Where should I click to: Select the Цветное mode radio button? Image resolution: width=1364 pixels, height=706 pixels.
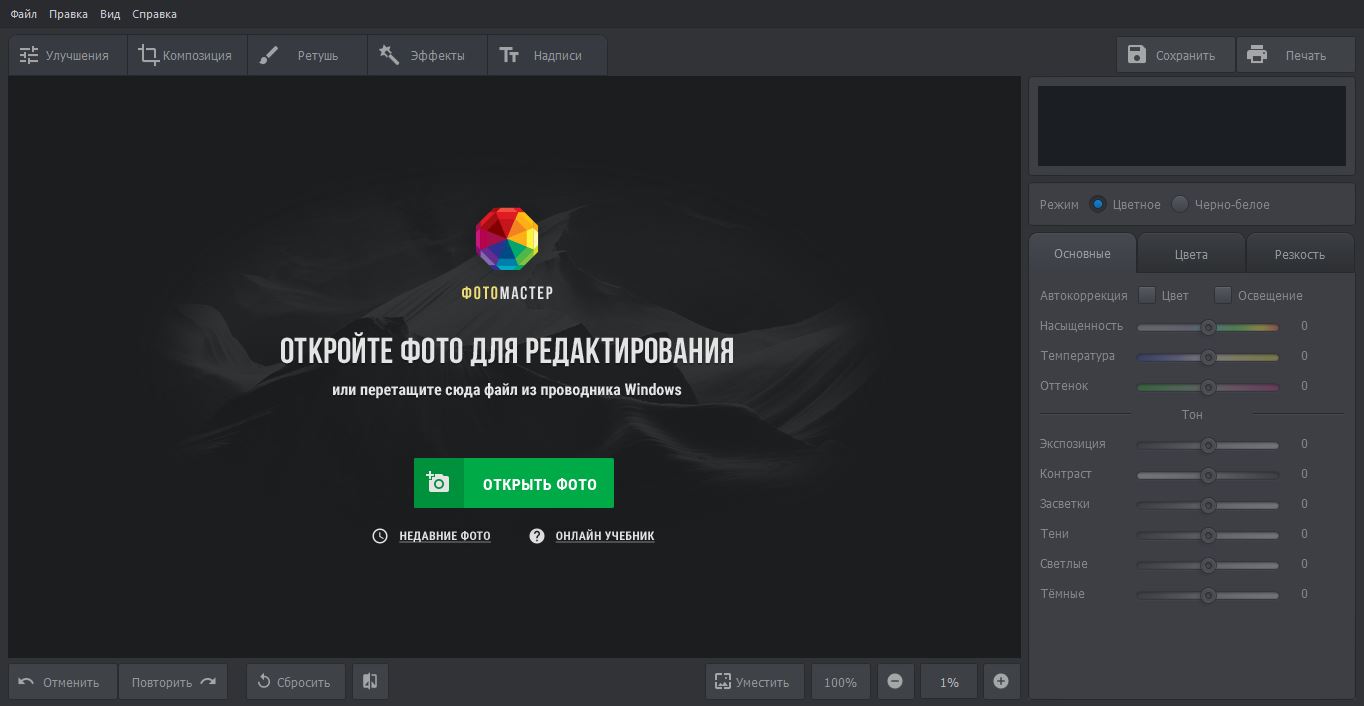click(1098, 204)
